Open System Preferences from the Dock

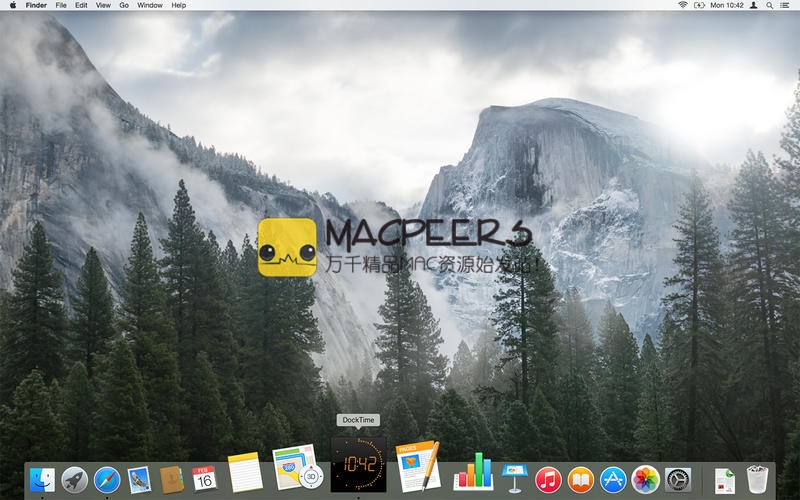coord(678,480)
